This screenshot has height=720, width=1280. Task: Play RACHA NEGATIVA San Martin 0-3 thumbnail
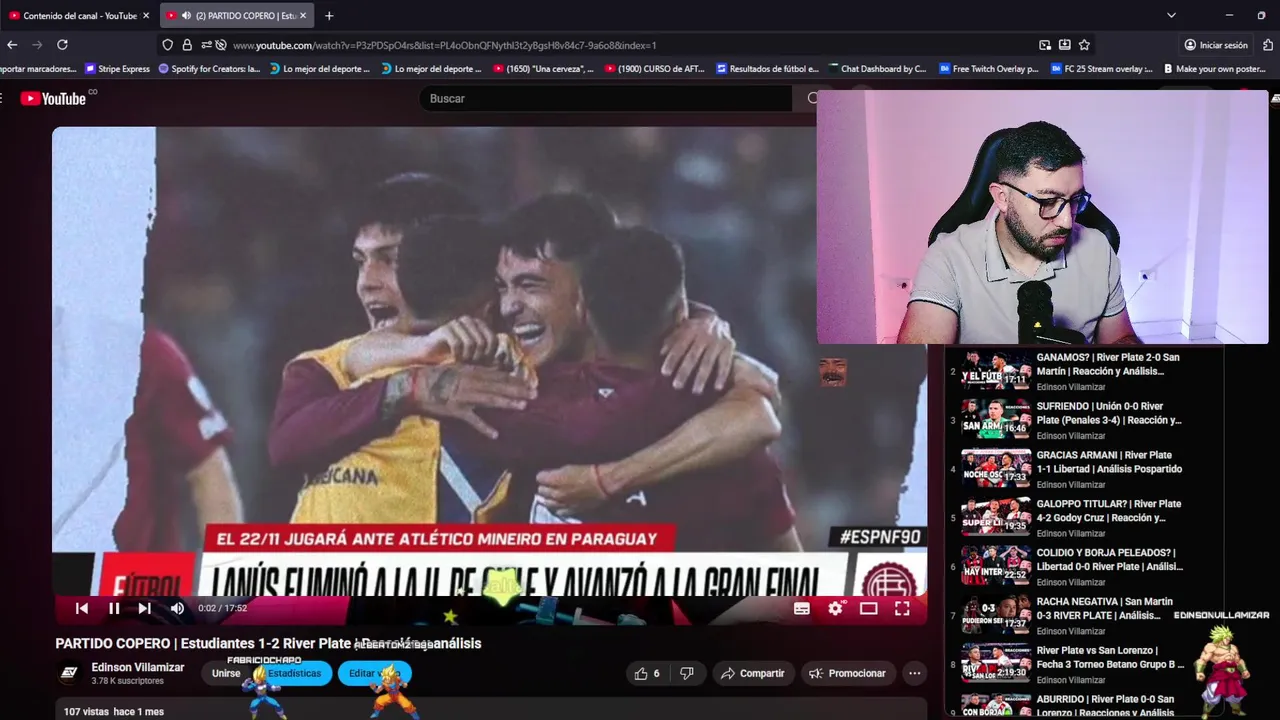pyautogui.click(x=996, y=613)
